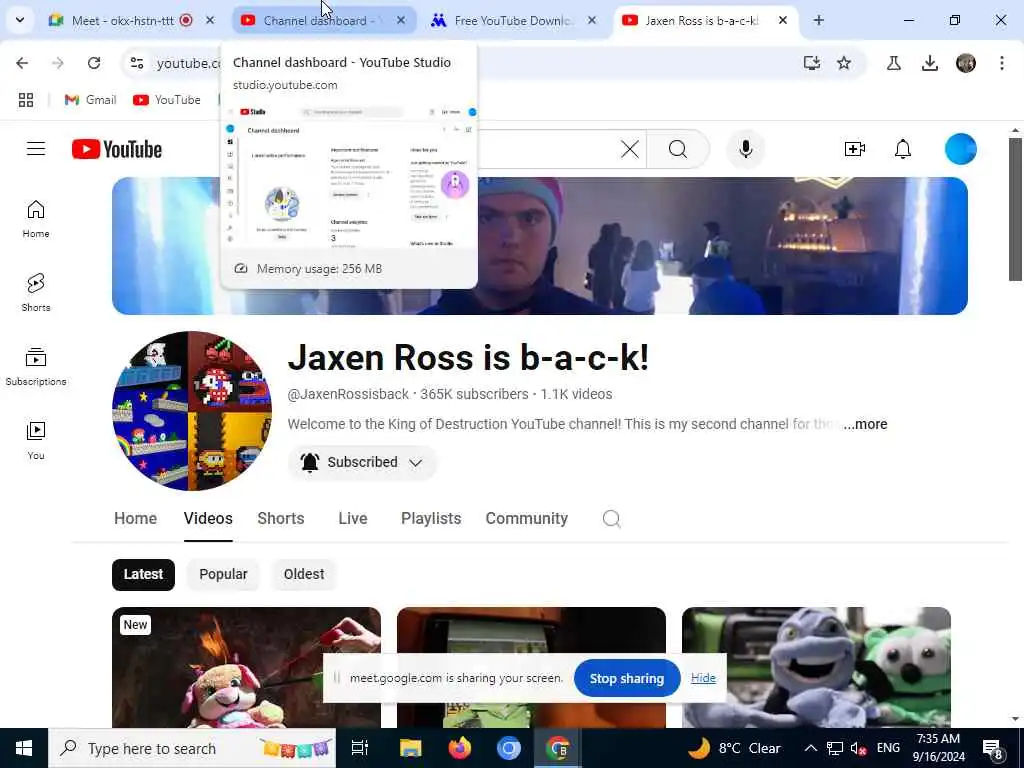Screen dimensions: 1024x768
Task: Bookmark this page with the star
Action: [844, 63]
